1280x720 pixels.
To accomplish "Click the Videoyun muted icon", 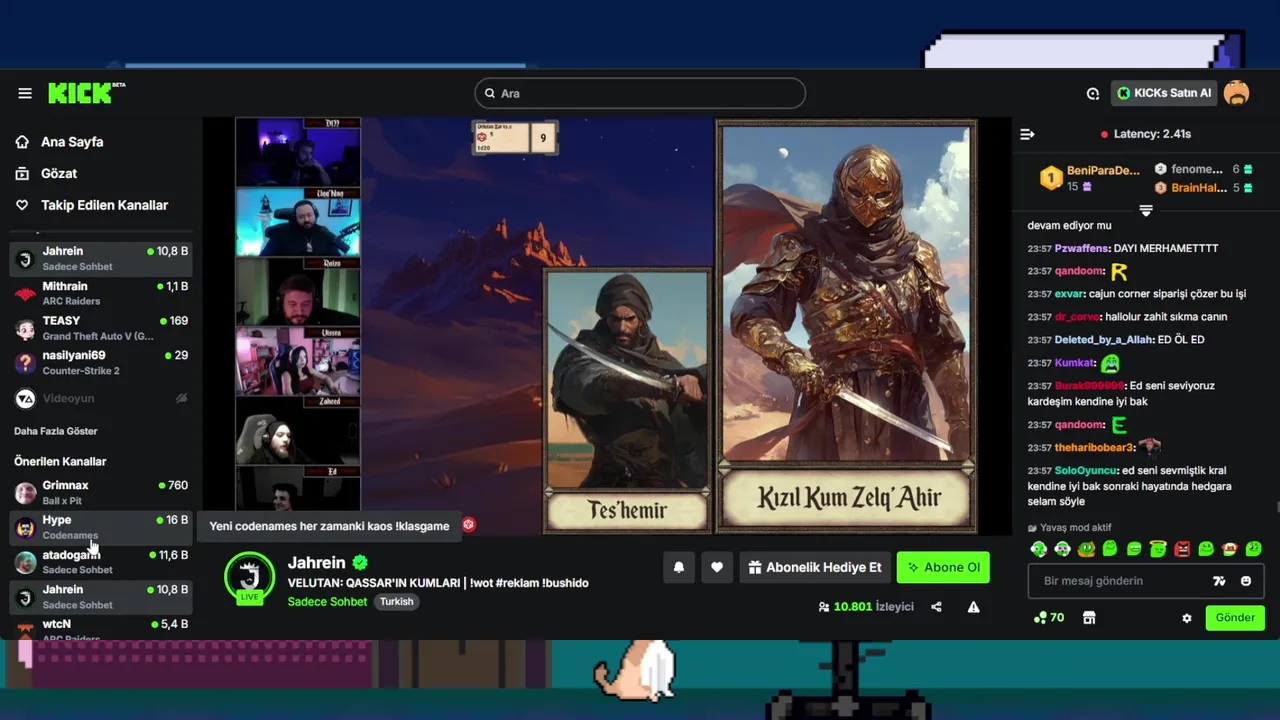I will pos(181,398).
